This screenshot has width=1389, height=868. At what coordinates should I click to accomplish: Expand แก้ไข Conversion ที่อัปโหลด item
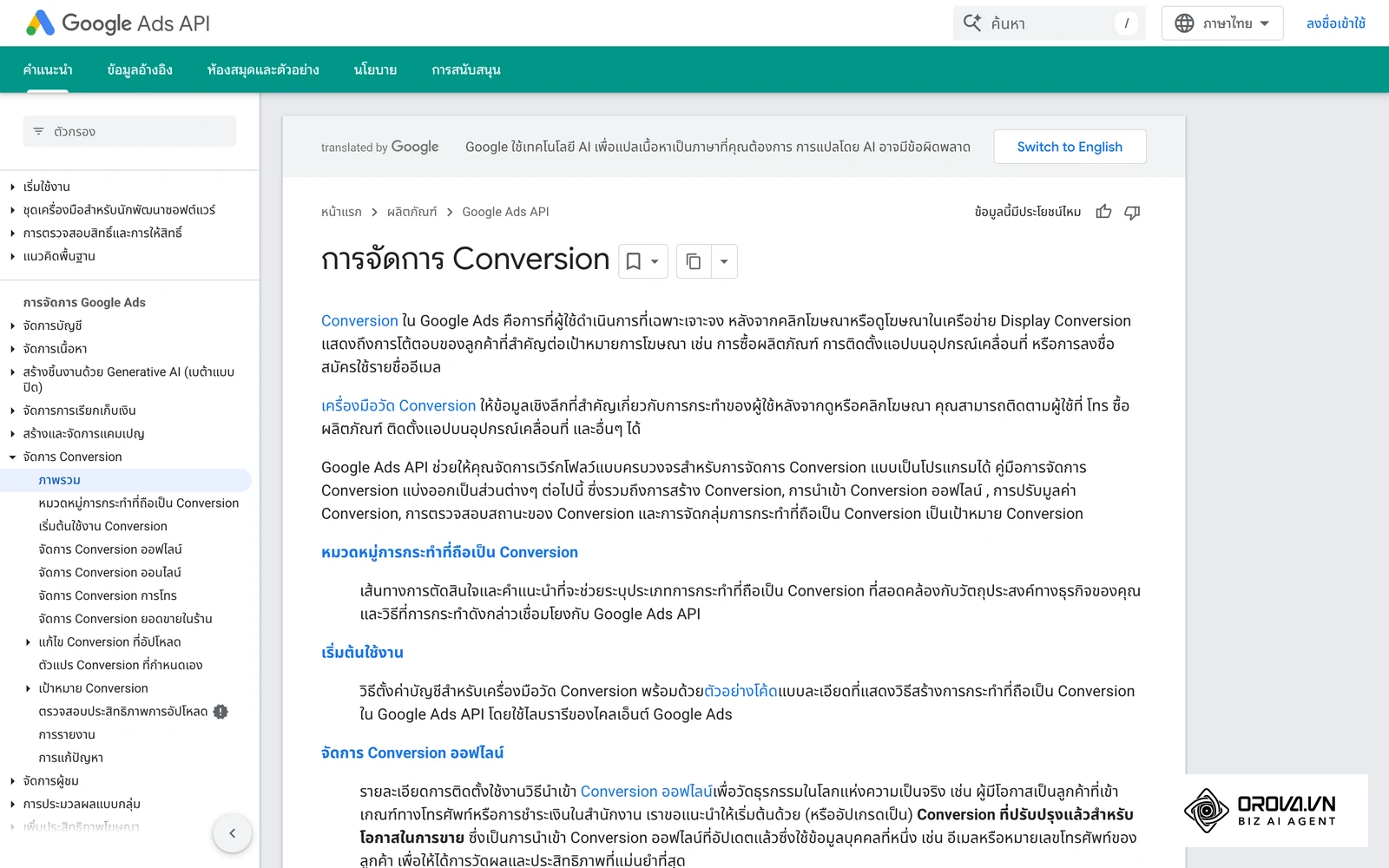point(28,642)
